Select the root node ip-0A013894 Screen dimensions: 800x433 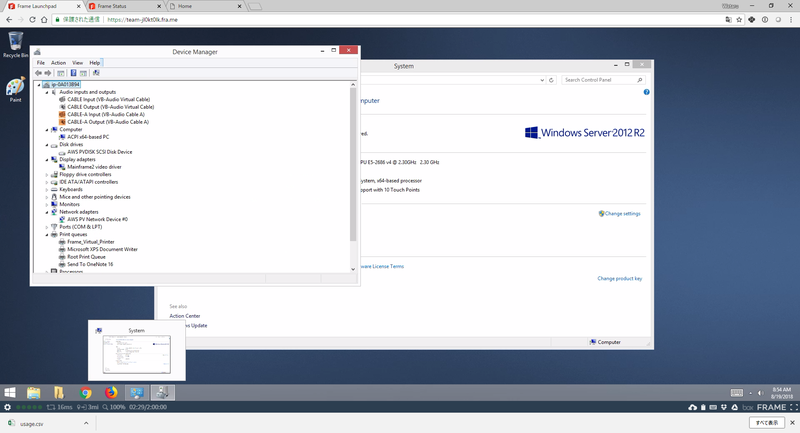[65, 84]
